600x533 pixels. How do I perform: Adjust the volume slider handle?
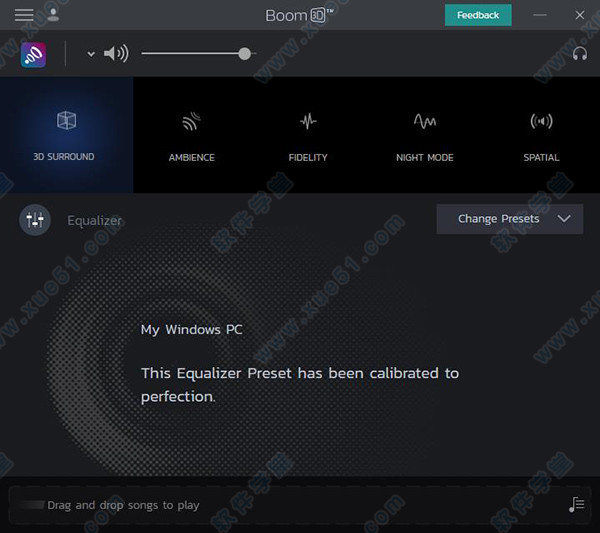tap(244, 54)
